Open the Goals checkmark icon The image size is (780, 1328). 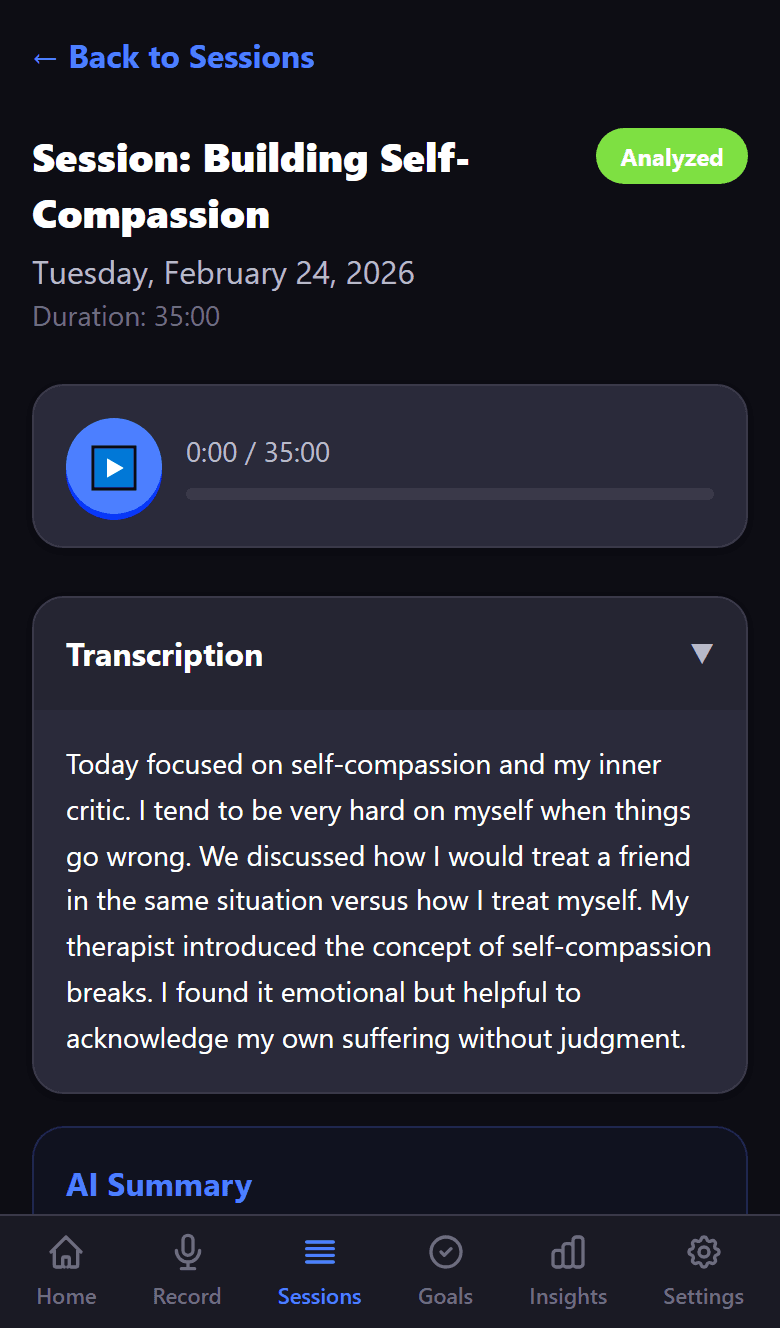tap(445, 1251)
